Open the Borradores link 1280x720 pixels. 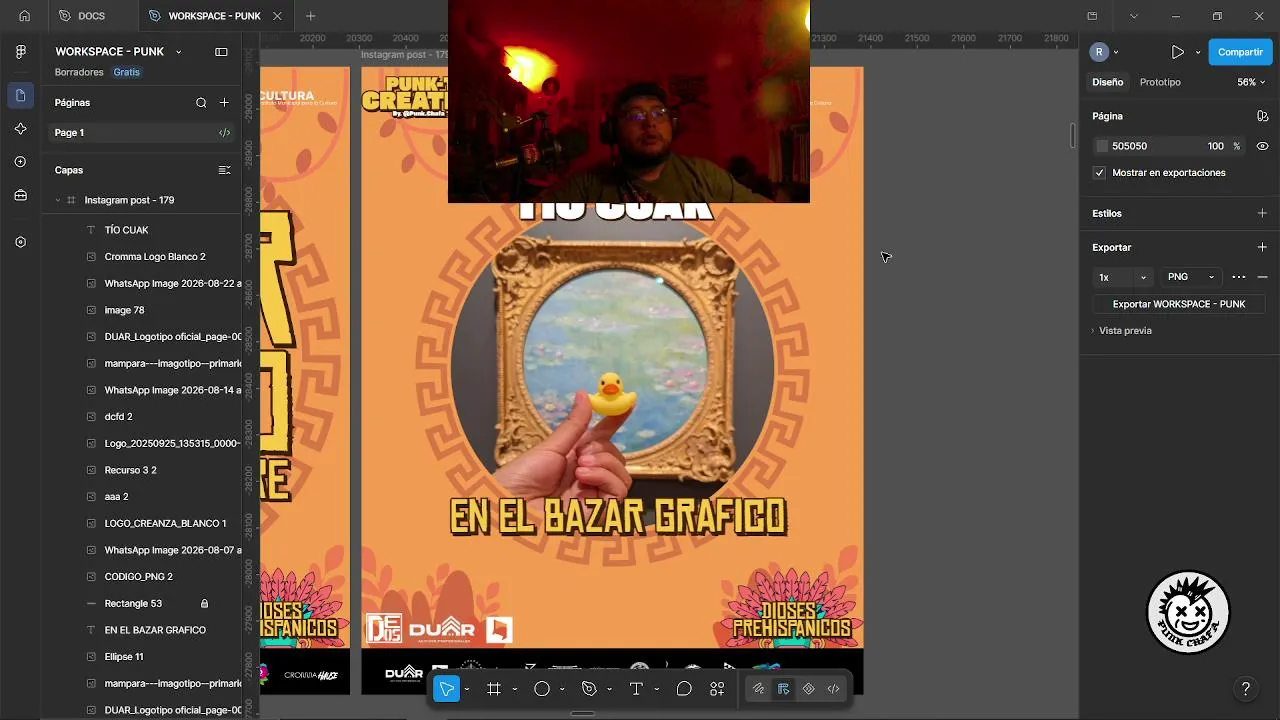point(79,72)
